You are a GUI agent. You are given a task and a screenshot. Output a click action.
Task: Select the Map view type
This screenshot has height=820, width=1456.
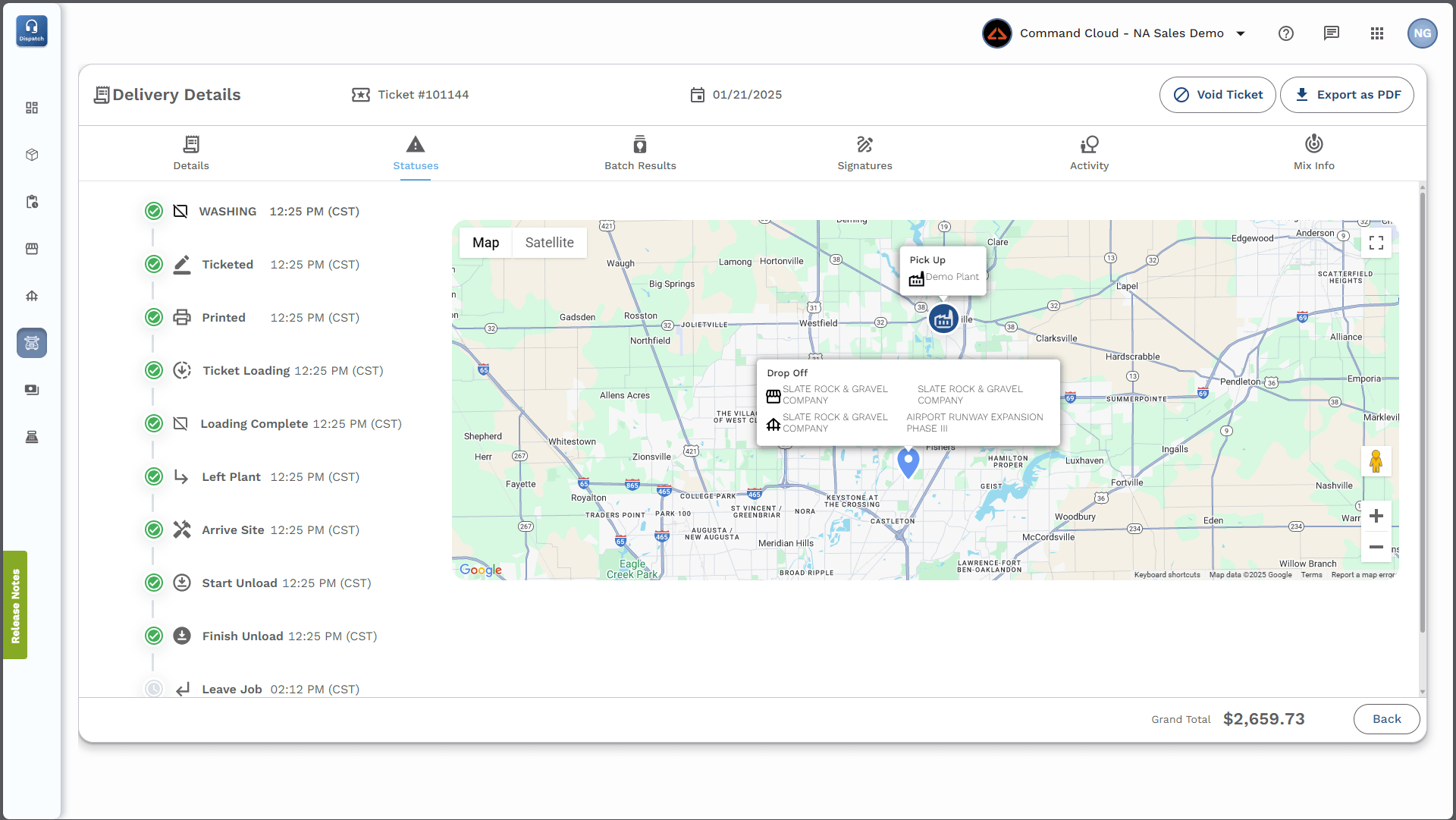pos(485,243)
